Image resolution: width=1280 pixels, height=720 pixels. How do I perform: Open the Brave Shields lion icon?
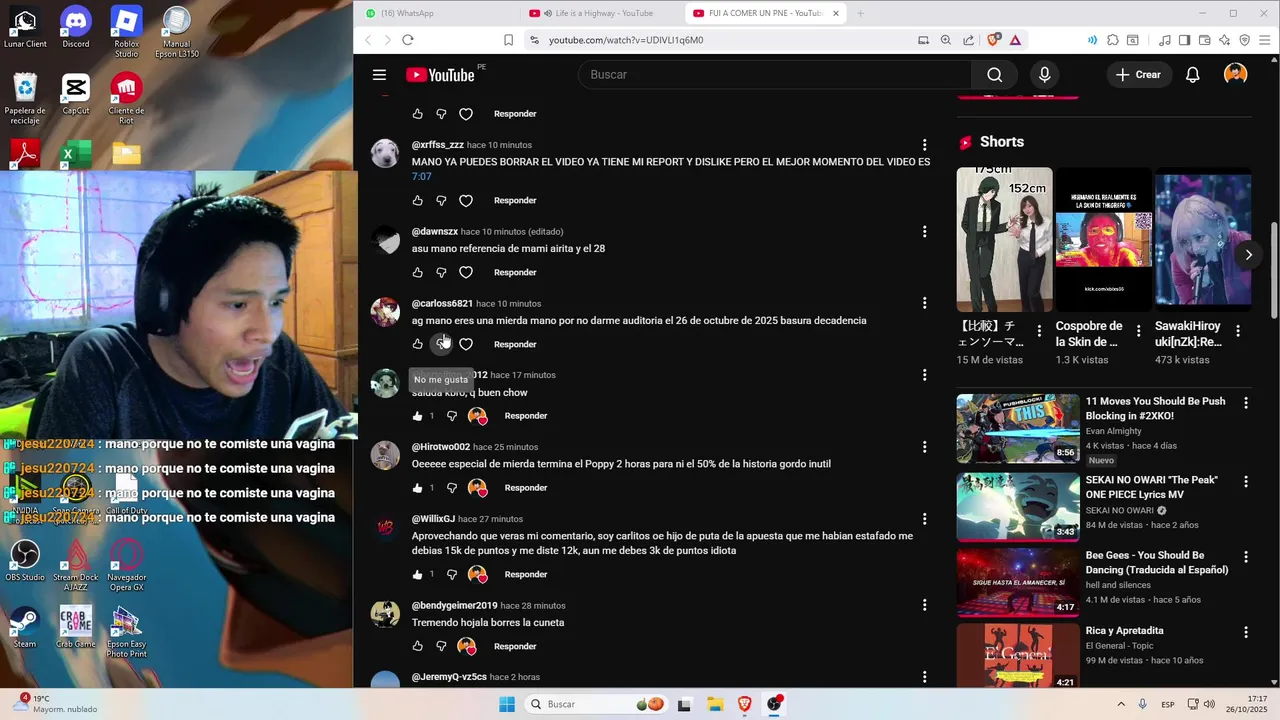coord(993,40)
